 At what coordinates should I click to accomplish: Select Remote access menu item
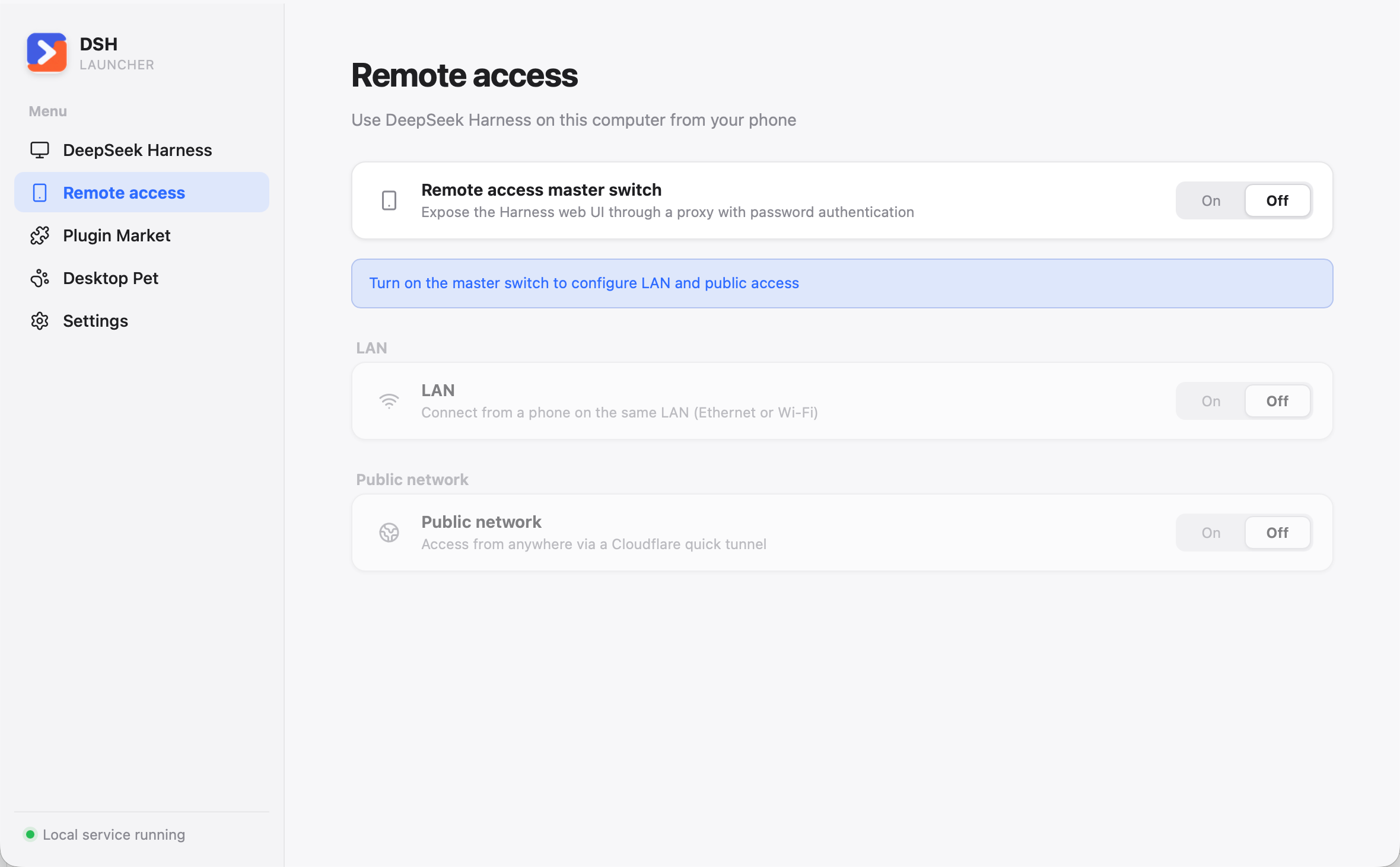142,193
